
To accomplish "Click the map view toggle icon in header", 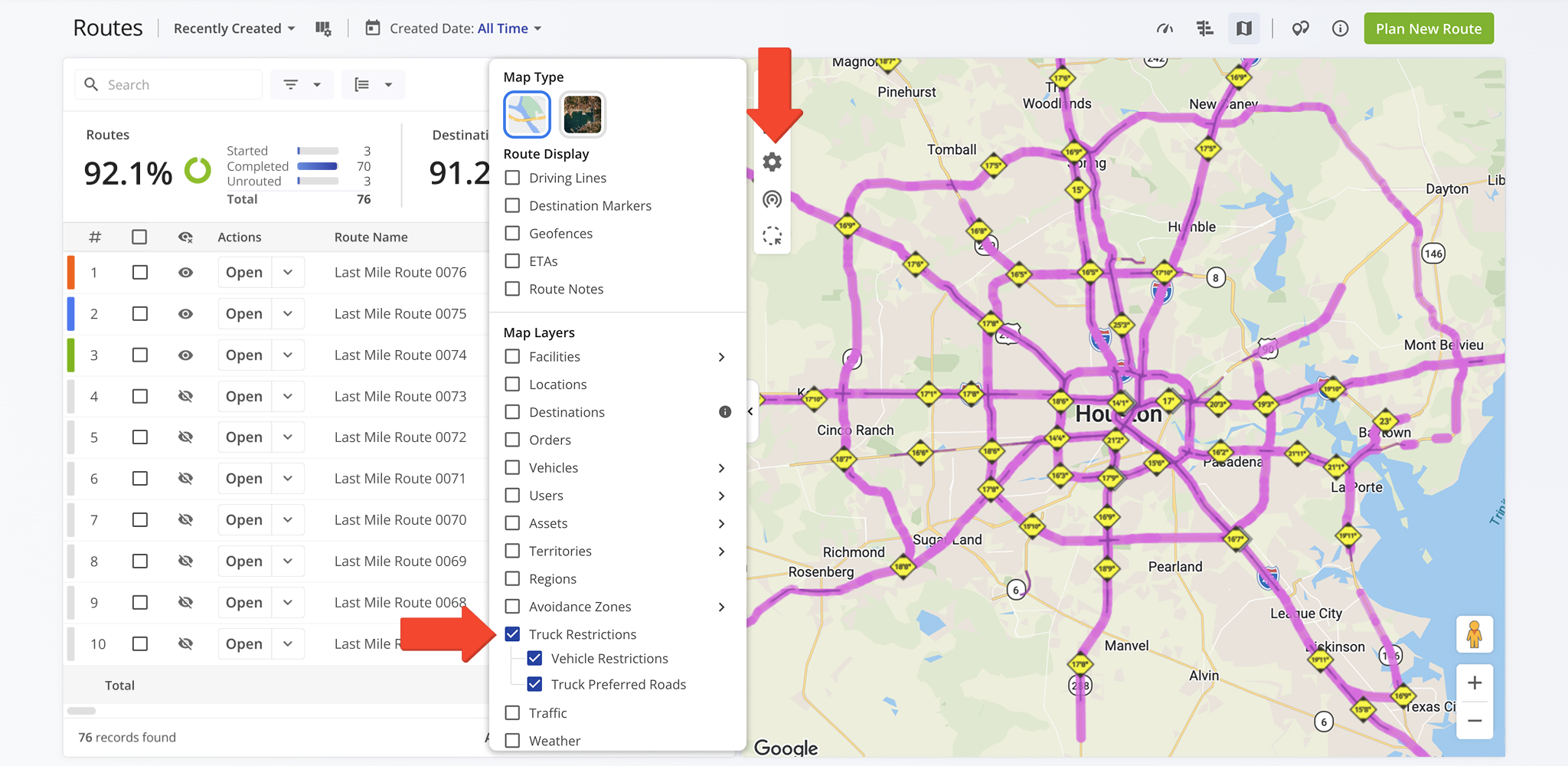I will pos(1244,28).
